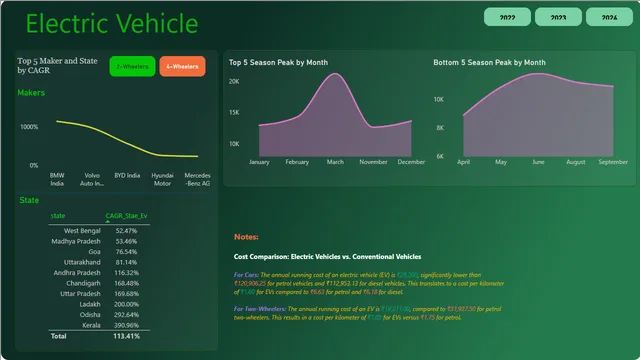
Task: Click the BMW India axis label
Action: click(57, 179)
